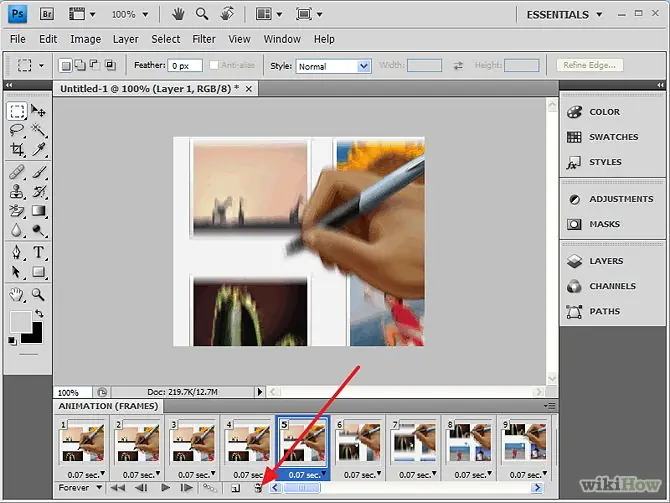Open the Screen Mode dropdown
Screen dimensions: 670x503
[x=309, y=14]
